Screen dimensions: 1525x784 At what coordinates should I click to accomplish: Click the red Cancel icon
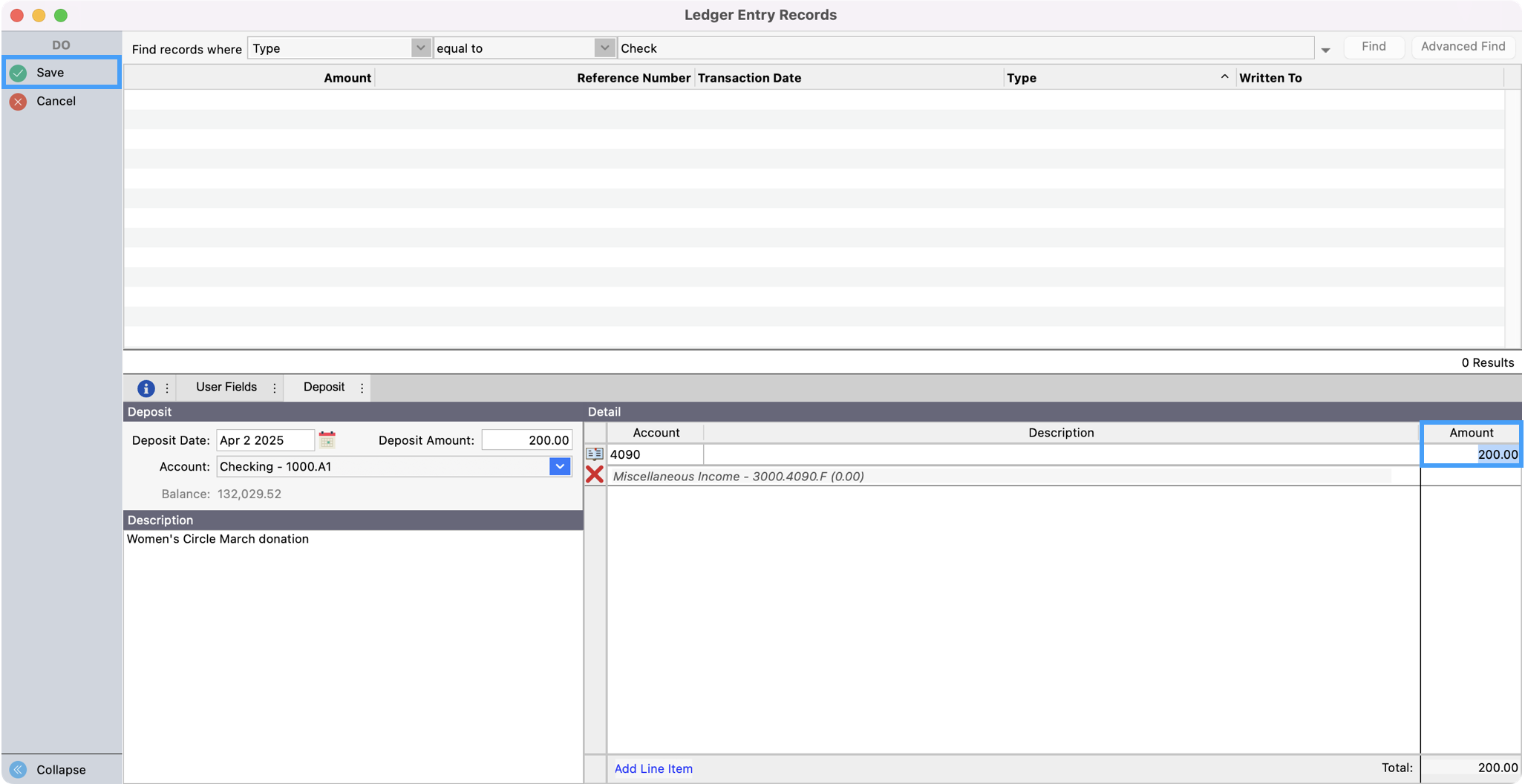[19, 102]
